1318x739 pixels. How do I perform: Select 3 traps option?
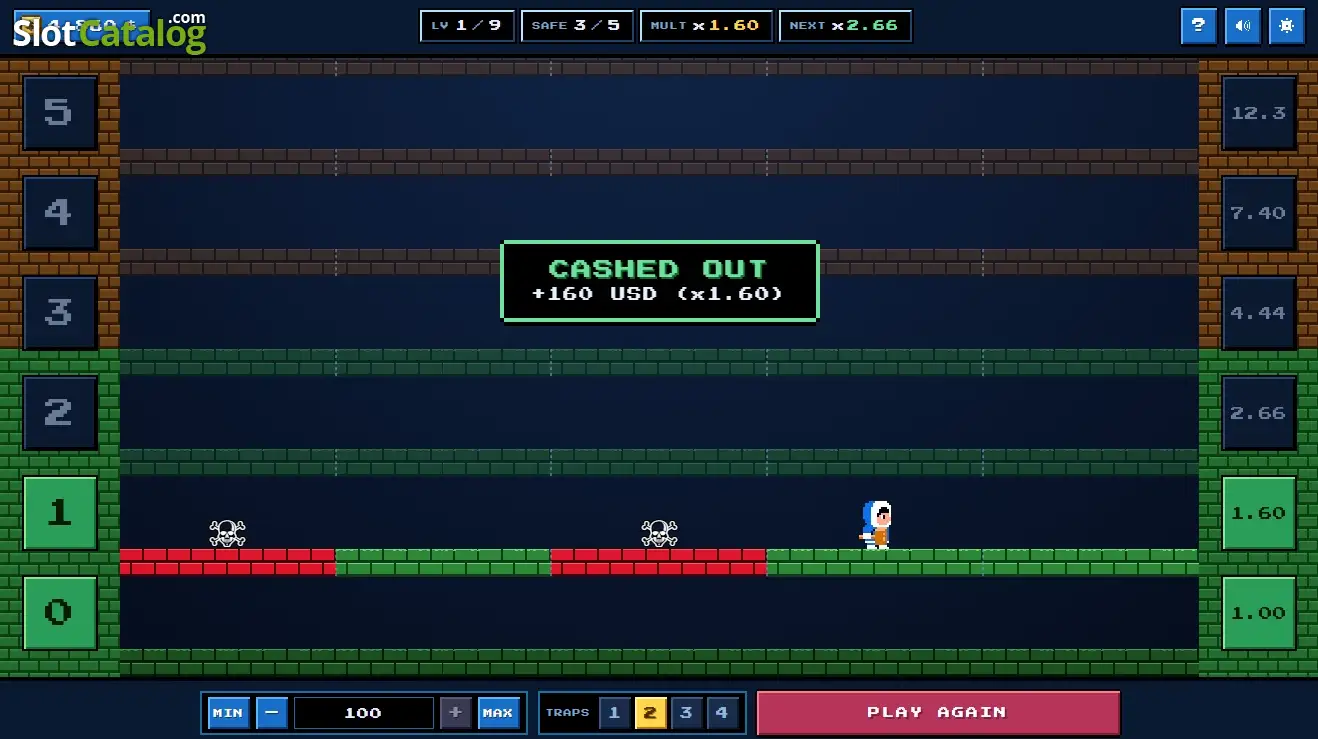686,713
